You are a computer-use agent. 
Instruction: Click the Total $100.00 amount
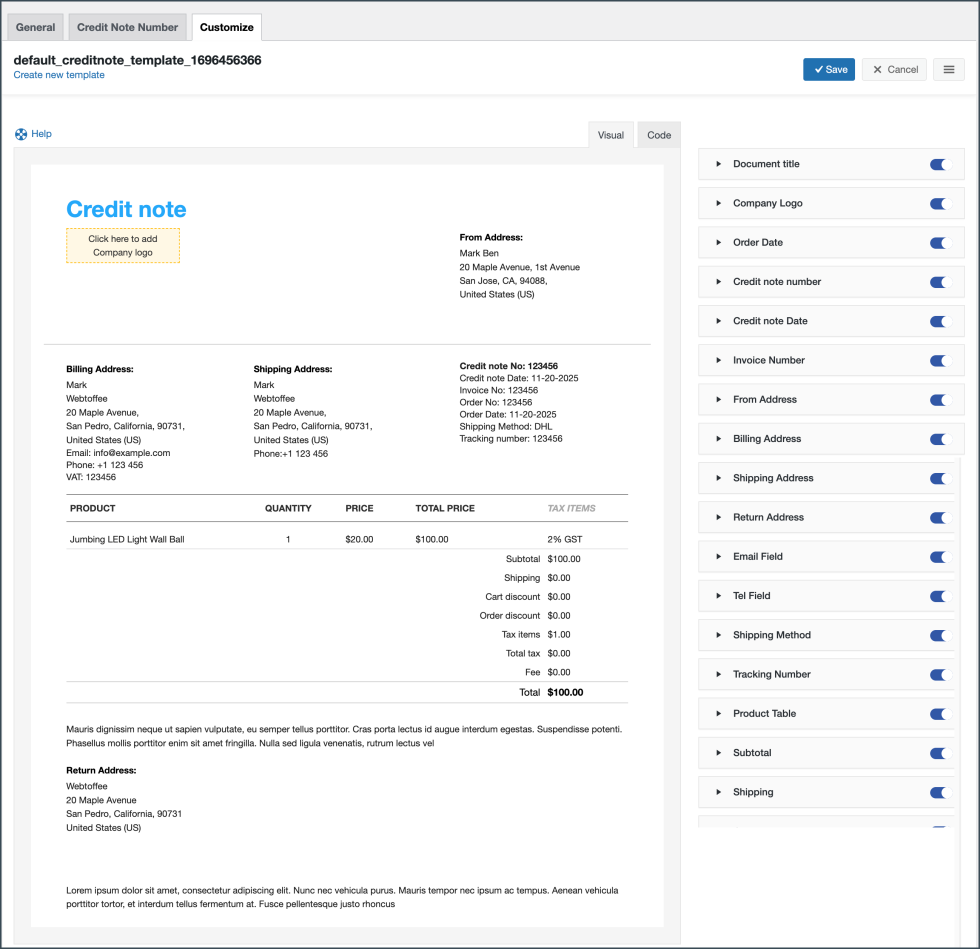pyautogui.click(x=565, y=693)
